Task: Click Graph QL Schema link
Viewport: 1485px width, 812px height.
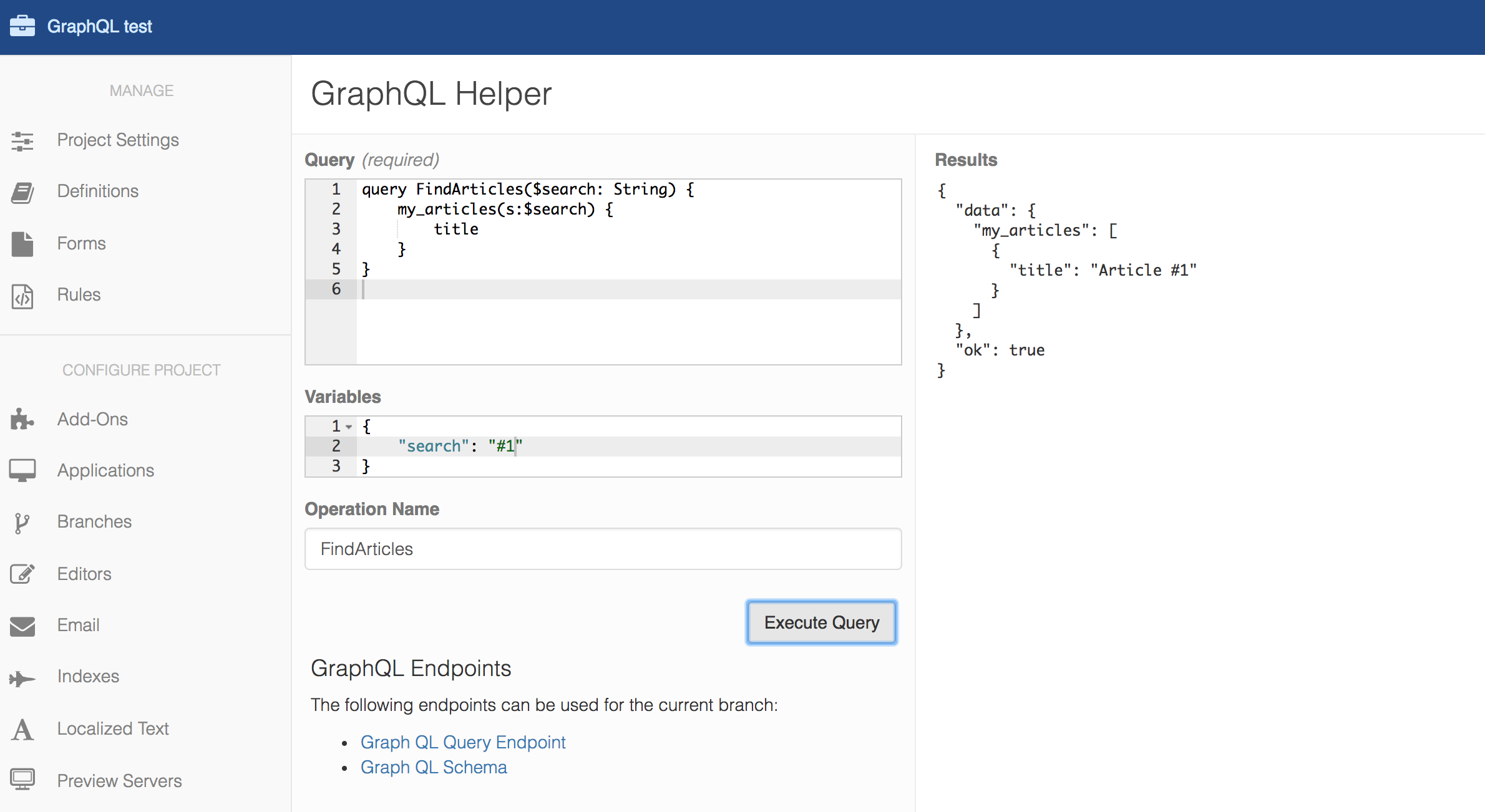Action: click(x=433, y=769)
